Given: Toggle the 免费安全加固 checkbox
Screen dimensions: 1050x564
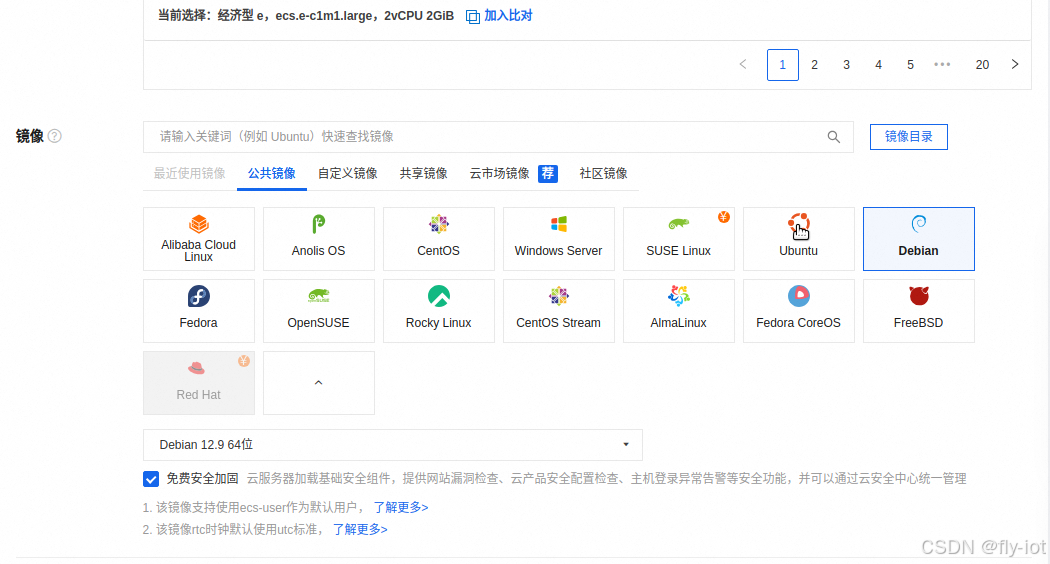Looking at the screenshot, I should point(151,479).
